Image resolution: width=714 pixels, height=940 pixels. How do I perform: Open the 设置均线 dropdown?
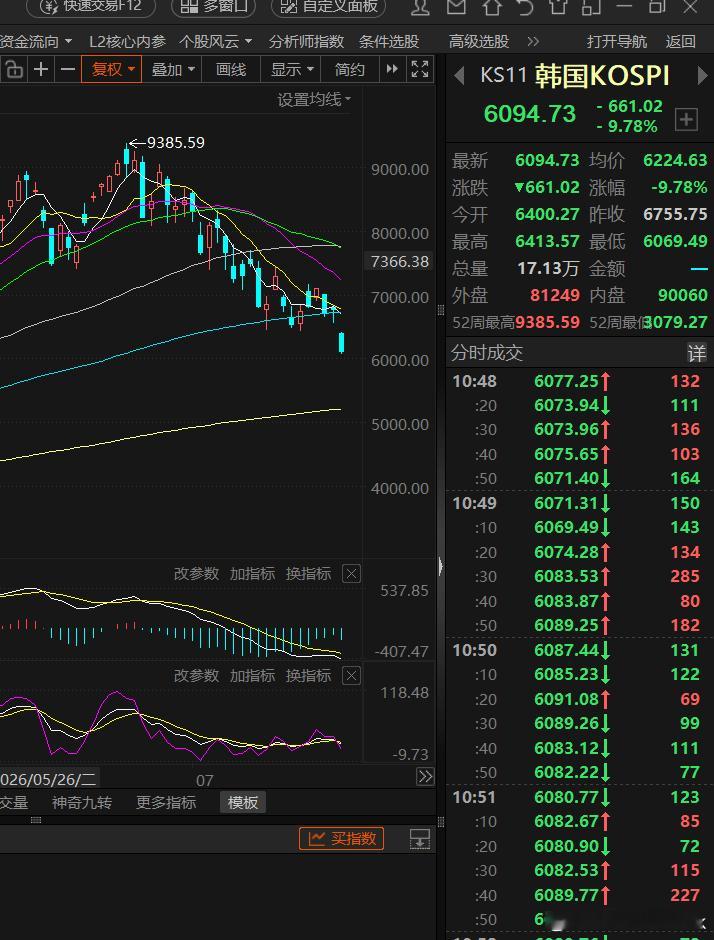314,100
